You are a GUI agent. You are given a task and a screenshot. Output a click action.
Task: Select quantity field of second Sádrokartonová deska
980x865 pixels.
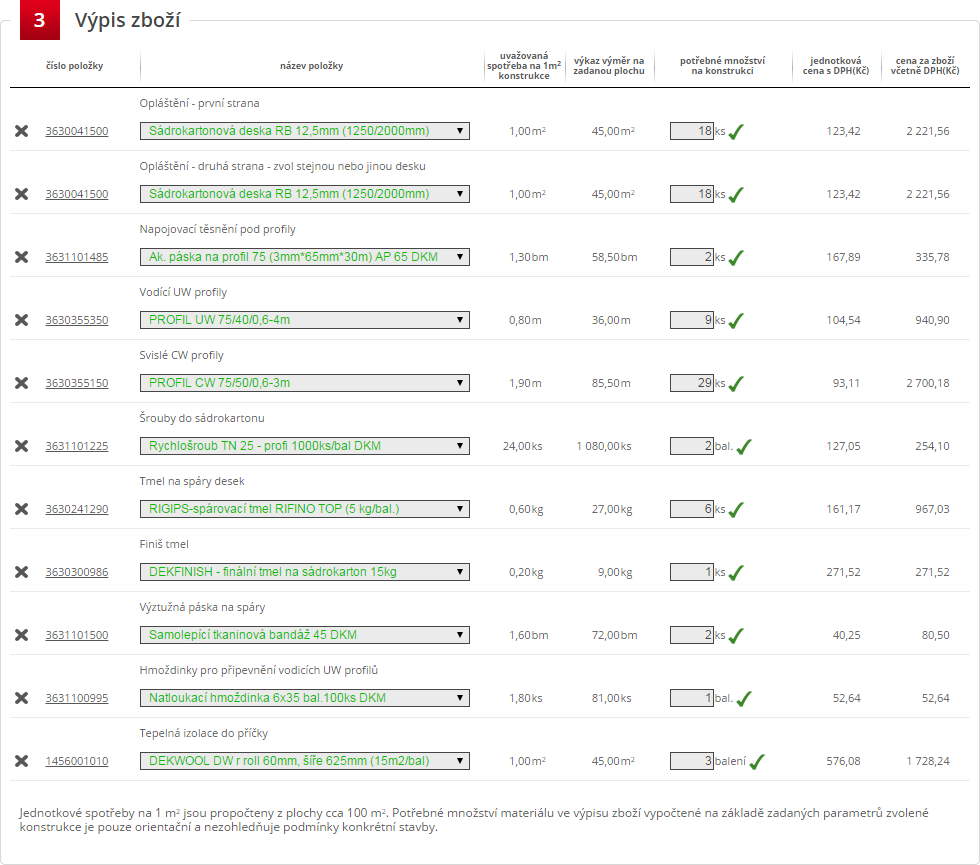coord(692,194)
